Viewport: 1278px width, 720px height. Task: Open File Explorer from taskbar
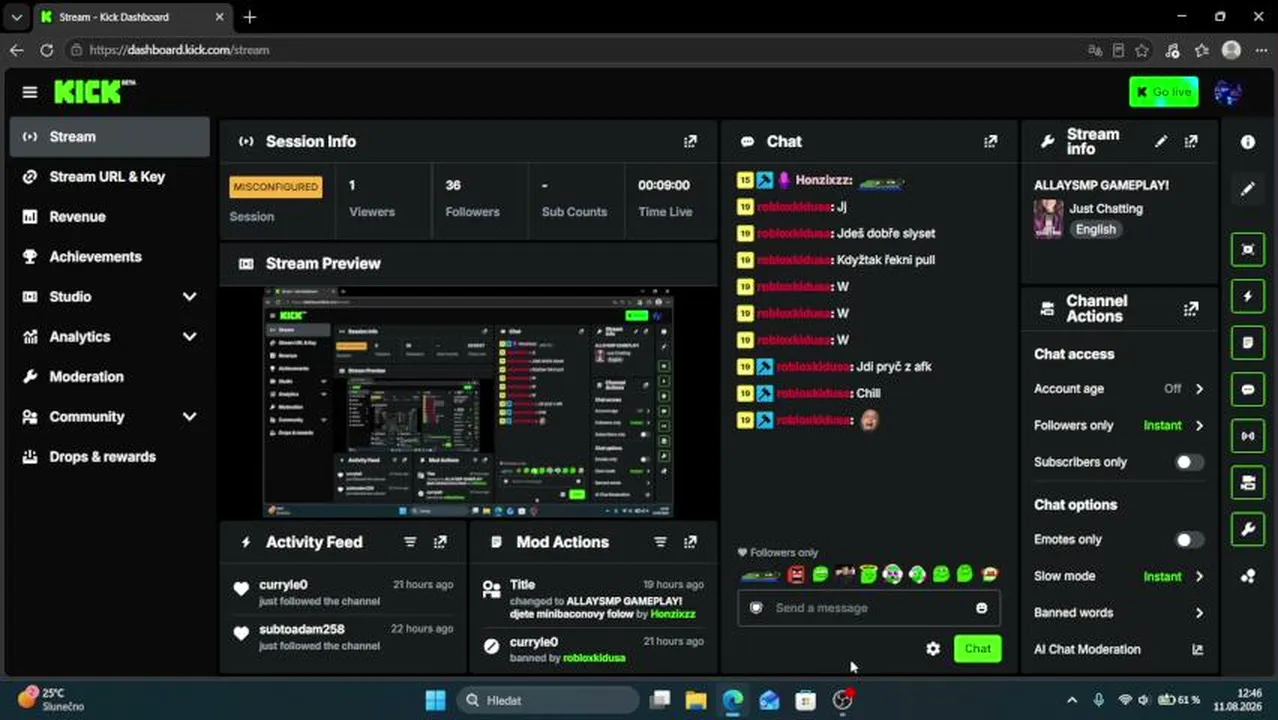(x=696, y=700)
